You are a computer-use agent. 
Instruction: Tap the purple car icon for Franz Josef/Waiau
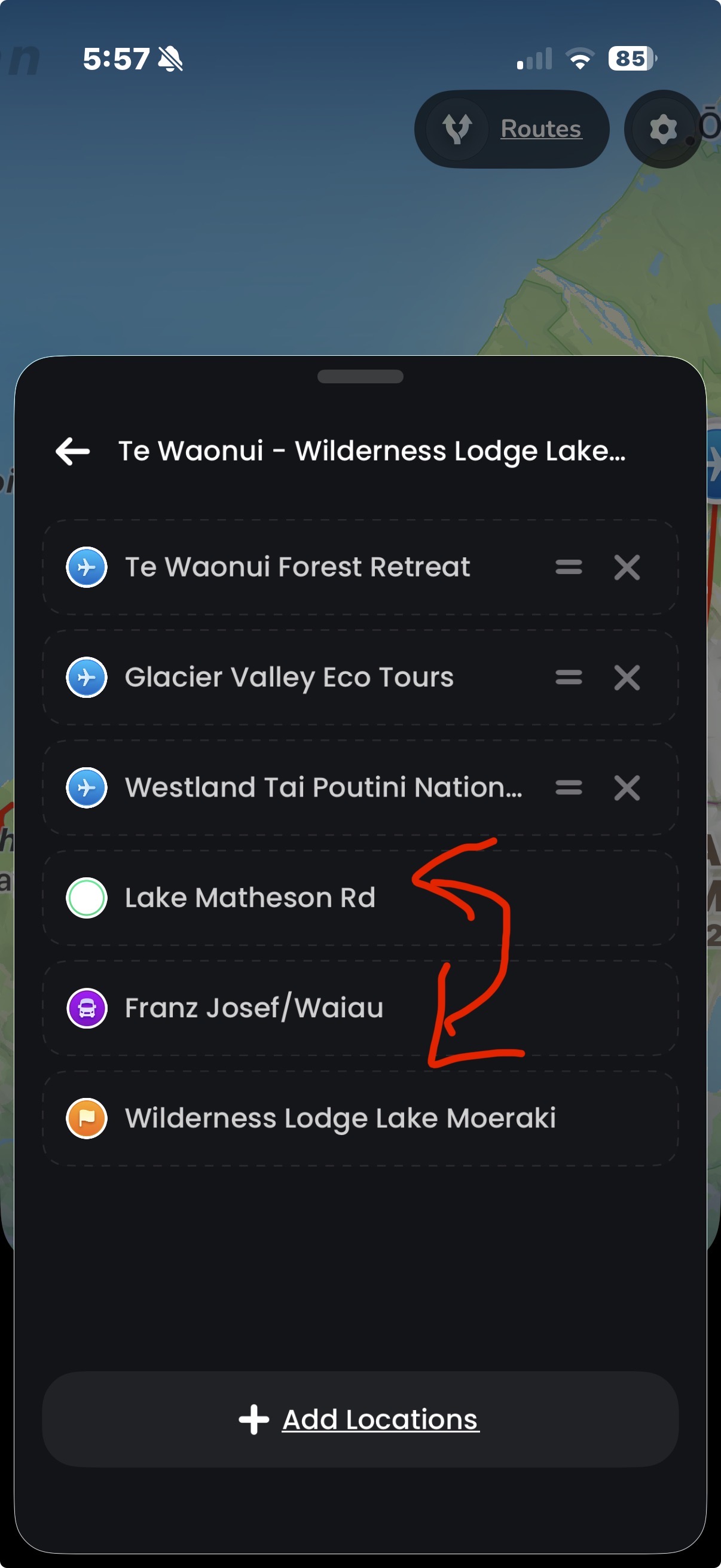tap(87, 1008)
